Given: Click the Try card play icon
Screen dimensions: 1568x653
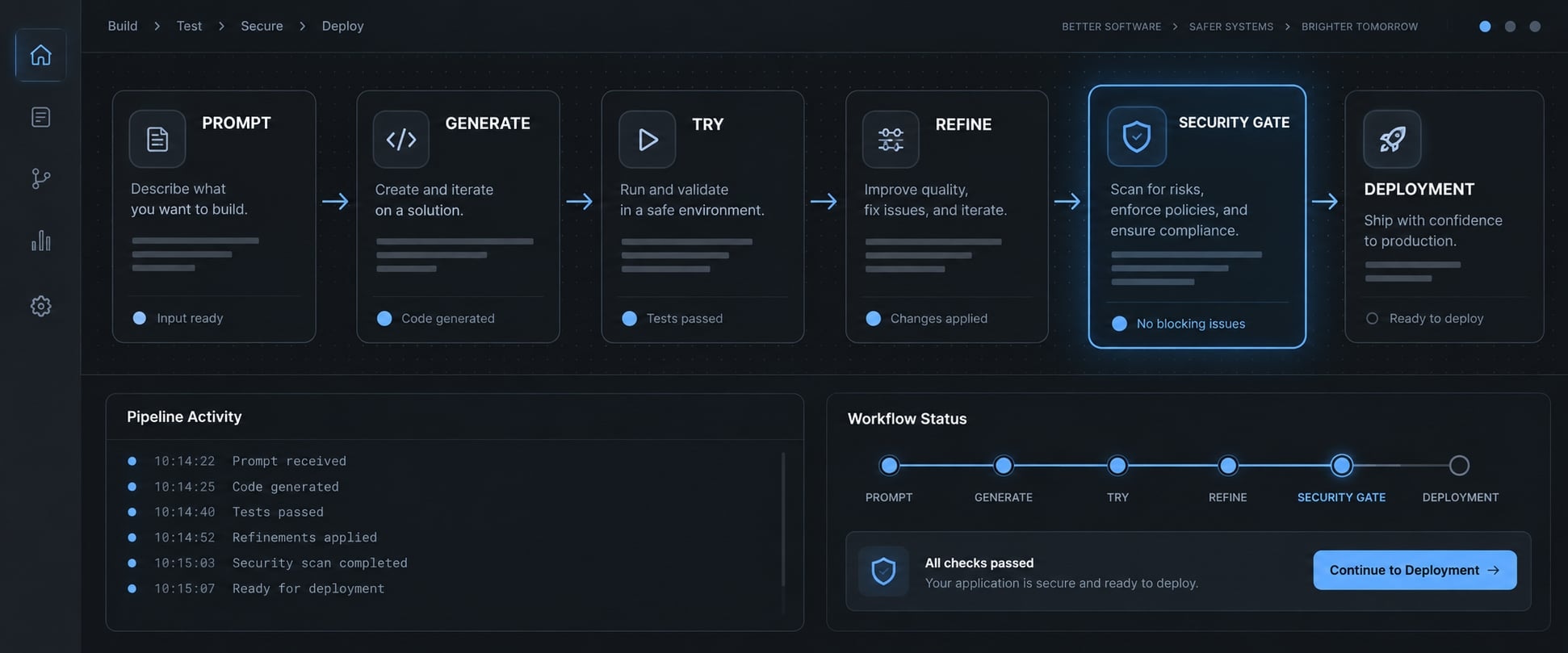Looking at the screenshot, I should coord(647,139).
